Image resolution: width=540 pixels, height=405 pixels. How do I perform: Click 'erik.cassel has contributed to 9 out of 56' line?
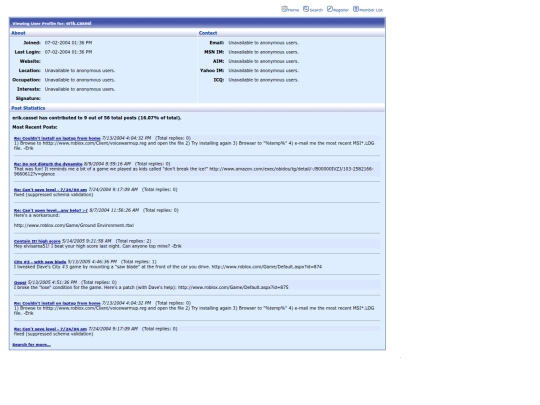click(96, 118)
